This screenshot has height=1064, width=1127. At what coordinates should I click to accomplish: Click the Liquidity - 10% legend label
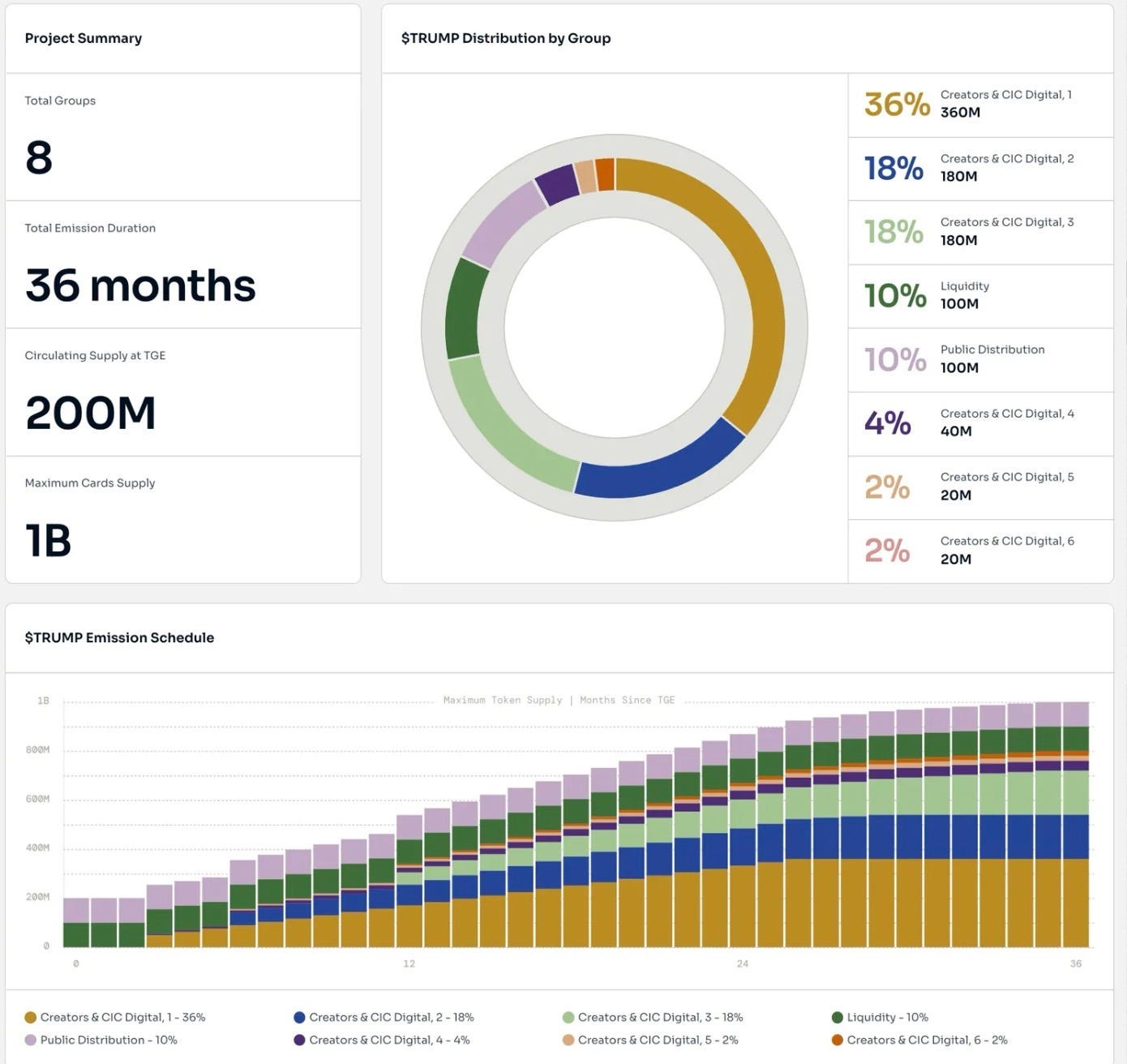click(x=888, y=1017)
